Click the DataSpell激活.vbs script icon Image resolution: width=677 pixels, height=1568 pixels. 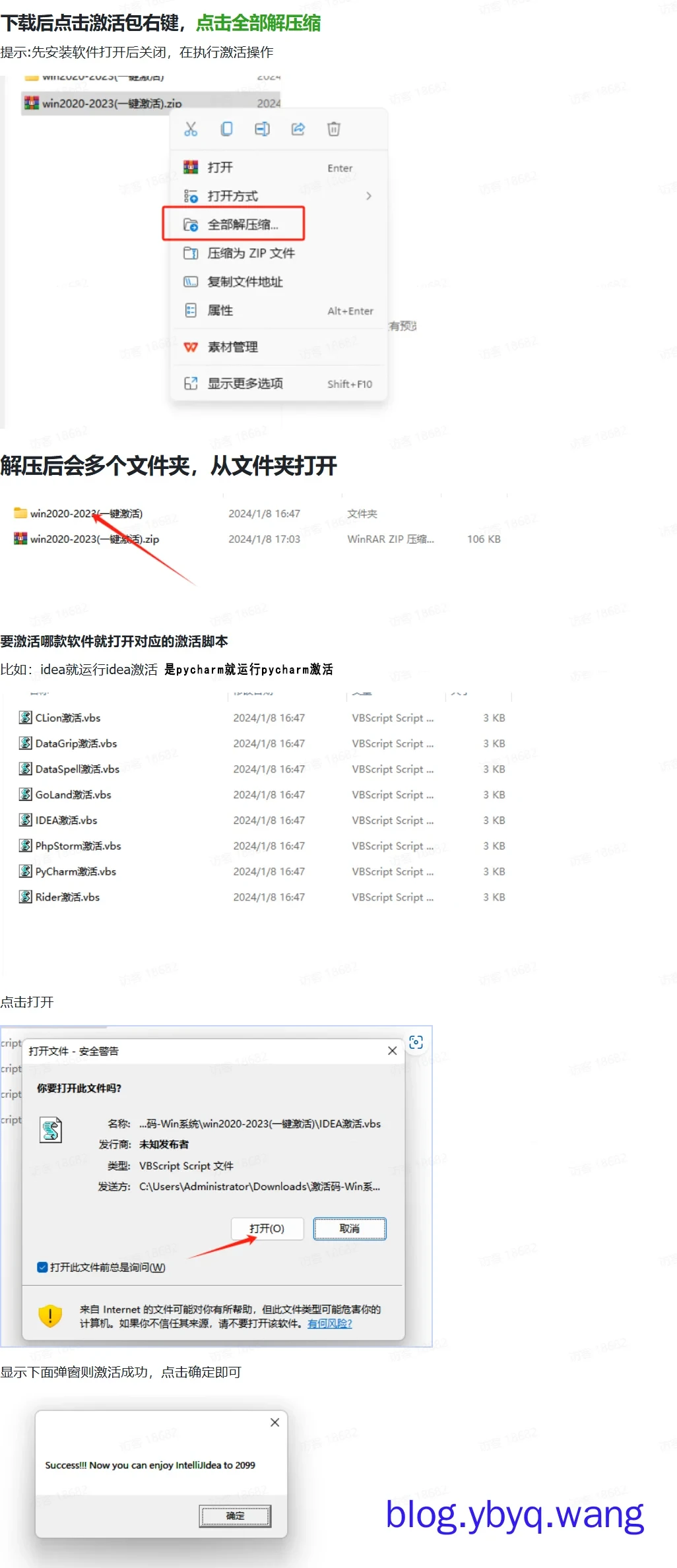point(25,769)
